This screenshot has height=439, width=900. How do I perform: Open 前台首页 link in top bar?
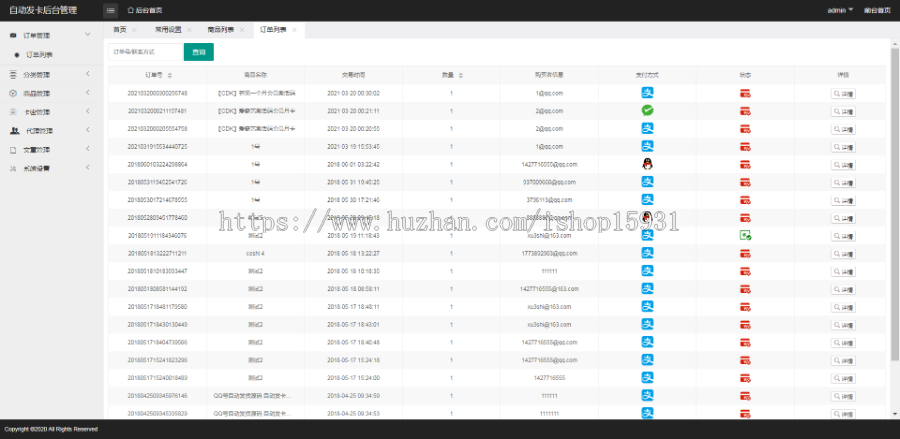click(x=877, y=10)
